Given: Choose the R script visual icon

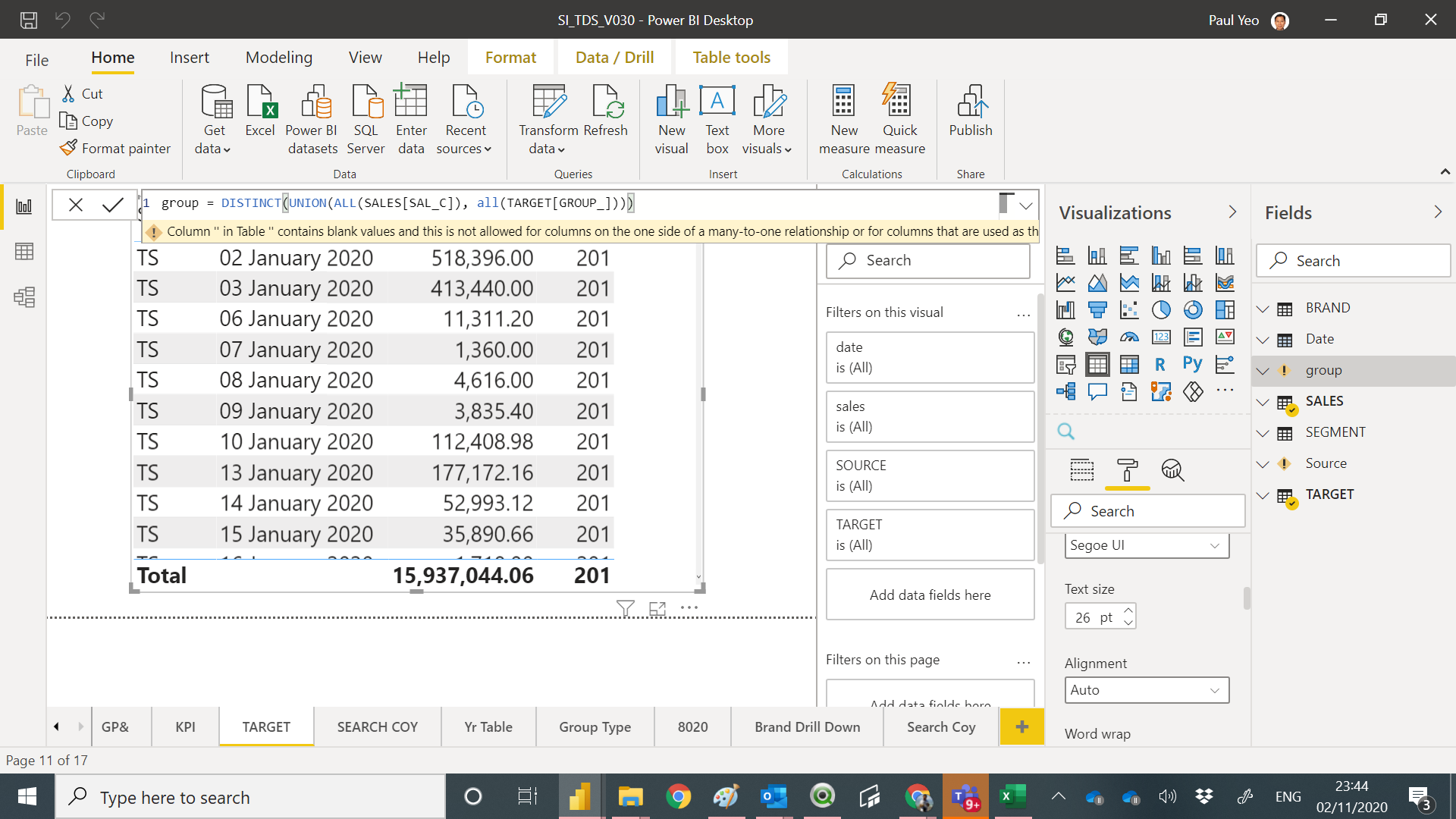Looking at the screenshot, I should click(x=1160, y=364).
